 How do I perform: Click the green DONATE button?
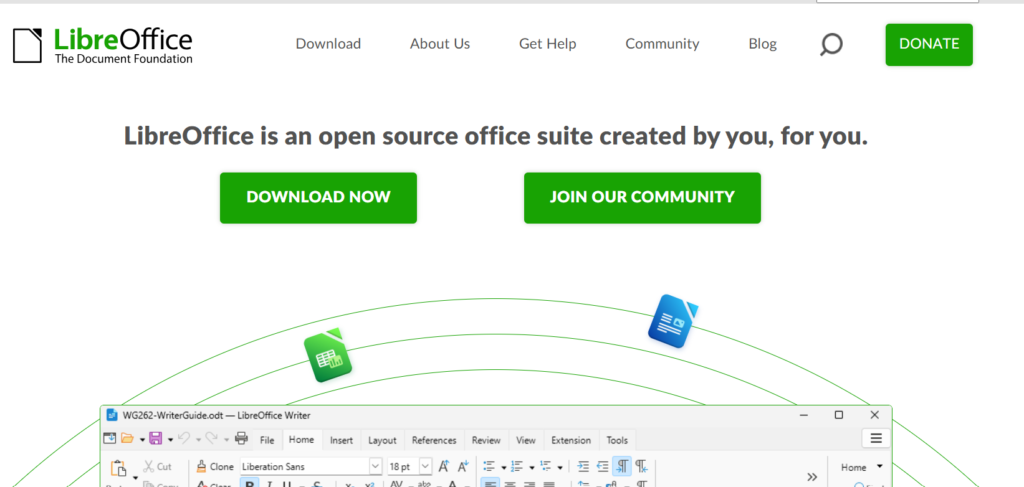point(929,44)
